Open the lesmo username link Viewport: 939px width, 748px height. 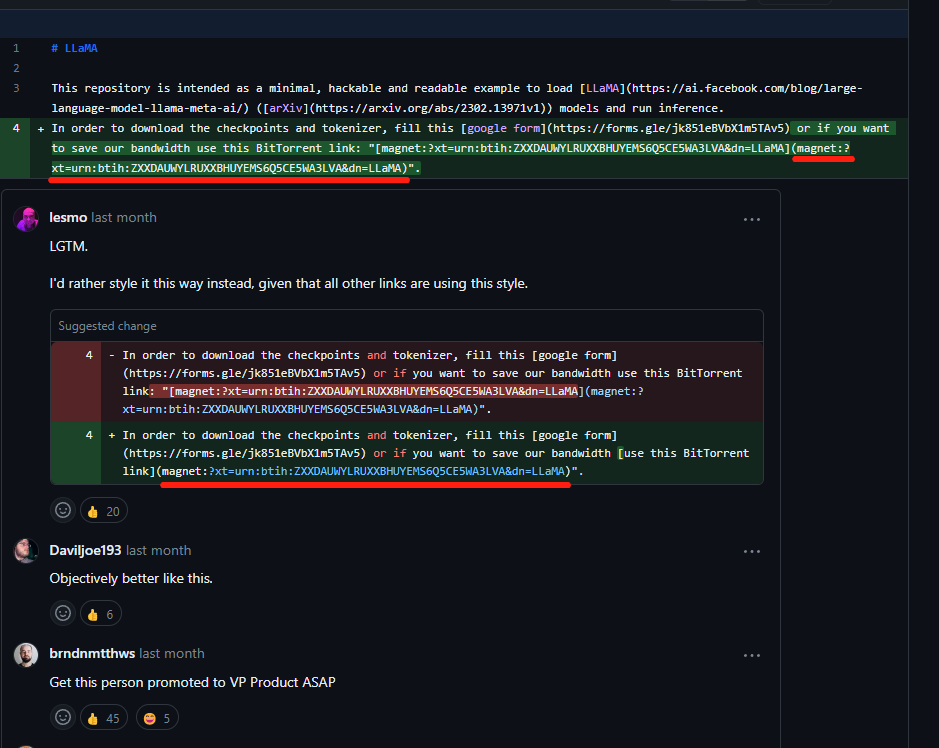coord(68,217)
